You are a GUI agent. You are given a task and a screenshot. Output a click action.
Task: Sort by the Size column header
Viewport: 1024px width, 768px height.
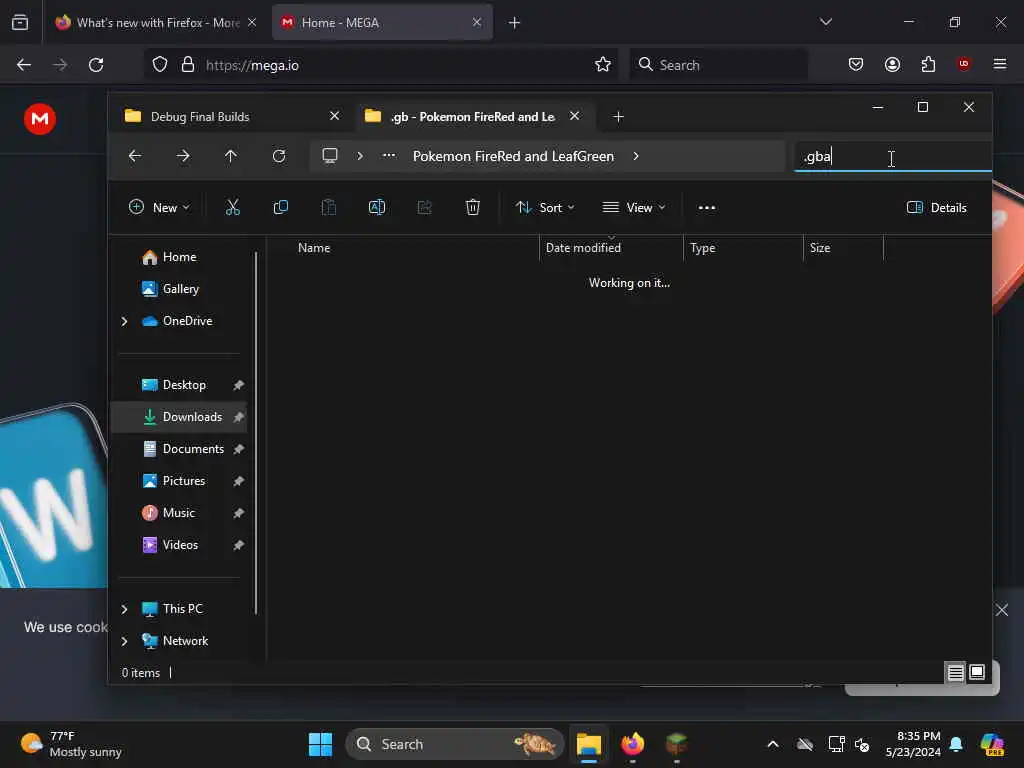[x=820, y=248]
